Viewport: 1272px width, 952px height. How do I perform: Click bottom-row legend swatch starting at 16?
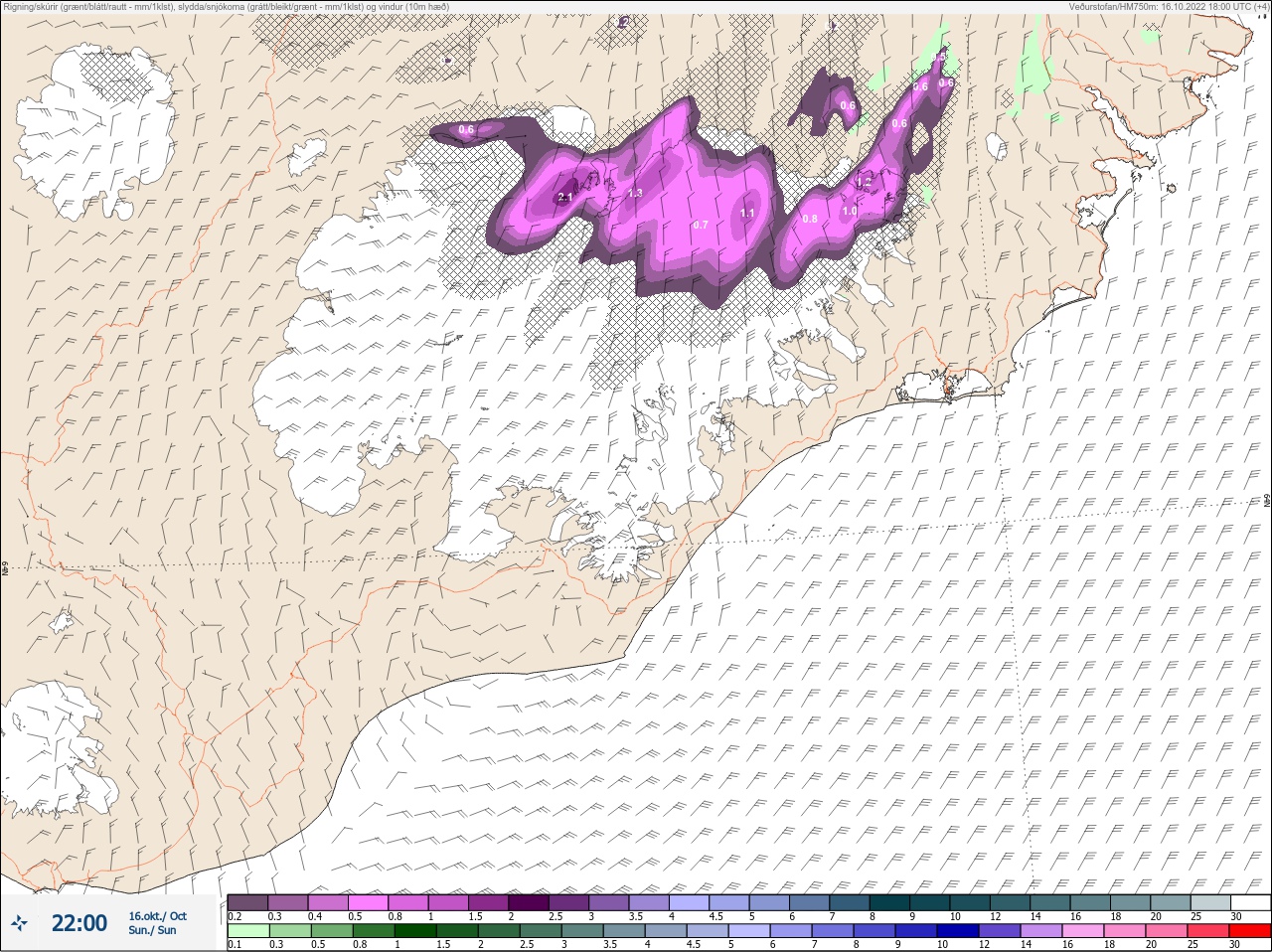pos(1082,931)
